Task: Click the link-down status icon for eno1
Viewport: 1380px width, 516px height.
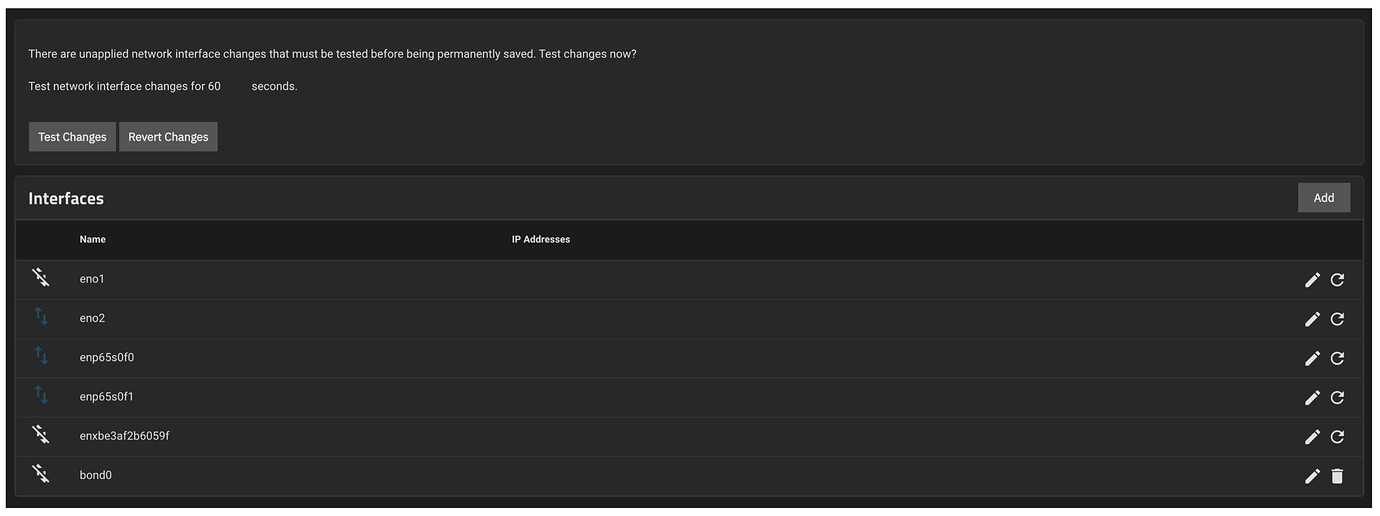Action: (x=41, y=276)
